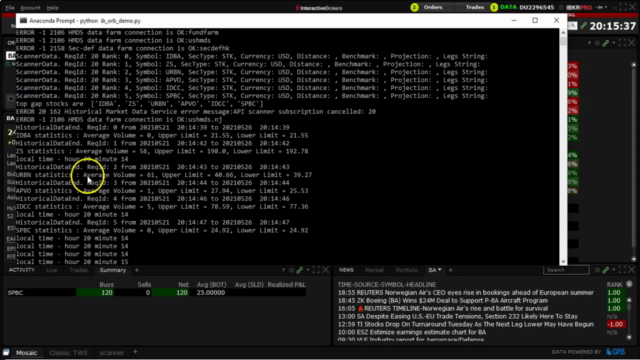Image resolution: width=640 pixels, height=360 pixels.
Task: Click the round icon beside RANK
Action: pyautogui.click(x=629, y=284)
